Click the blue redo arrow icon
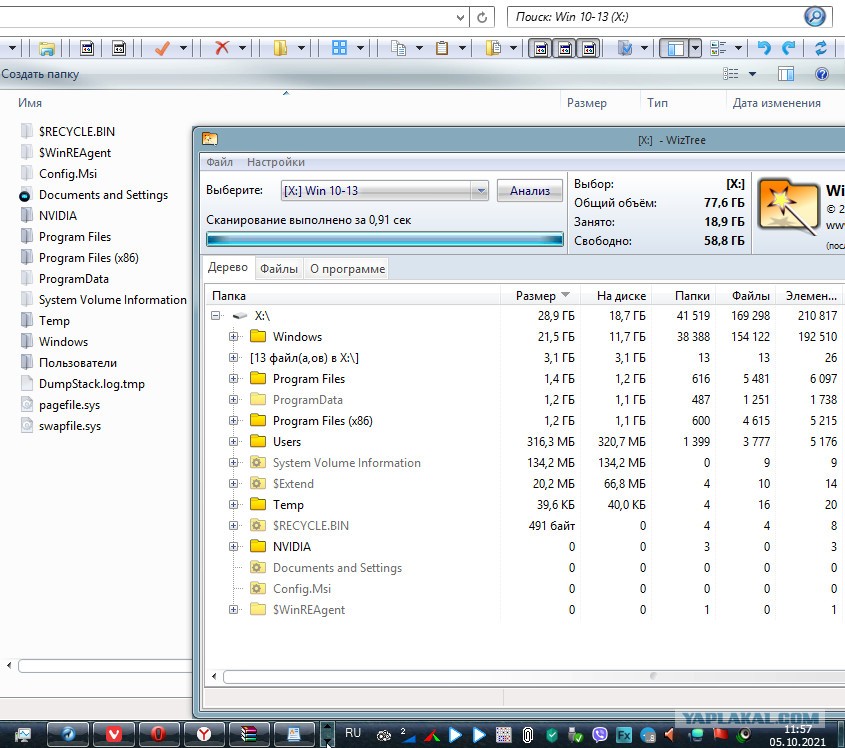 (x=788, y=49)
